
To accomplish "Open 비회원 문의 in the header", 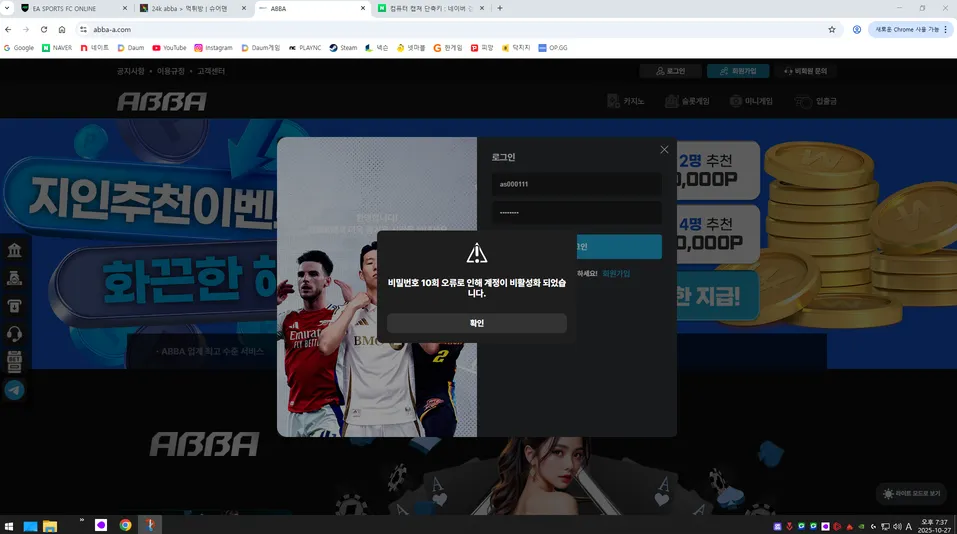I will coord(805,71).
